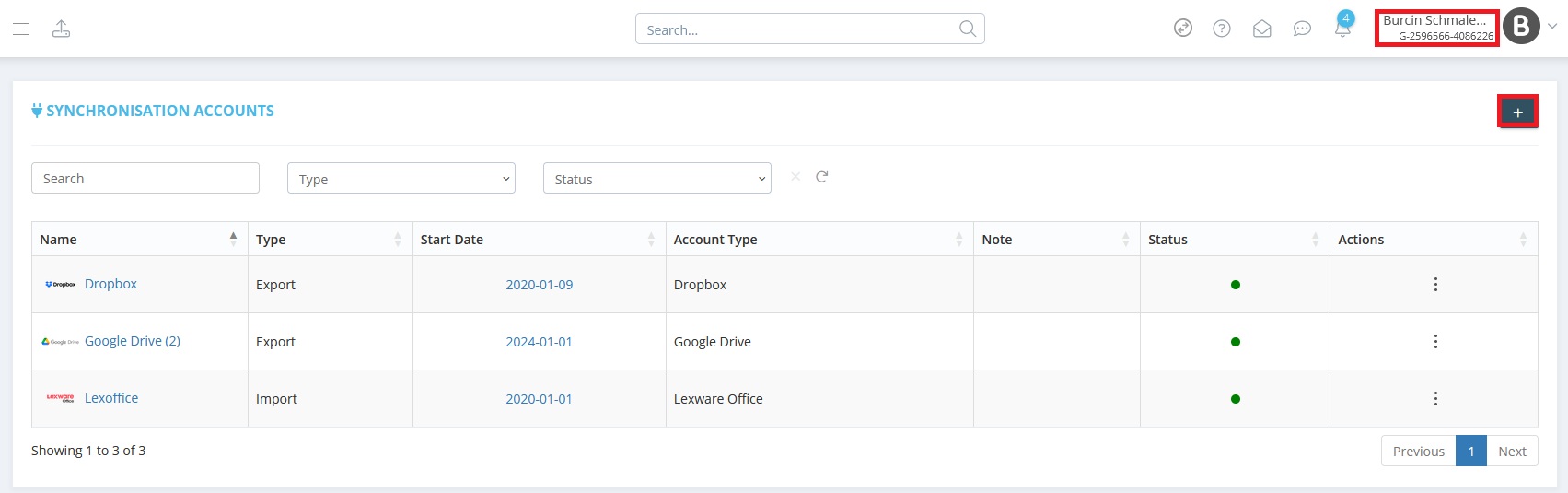1568x493 pixels.
Task: Sort by the Actions column
Action: point(1434,239)
